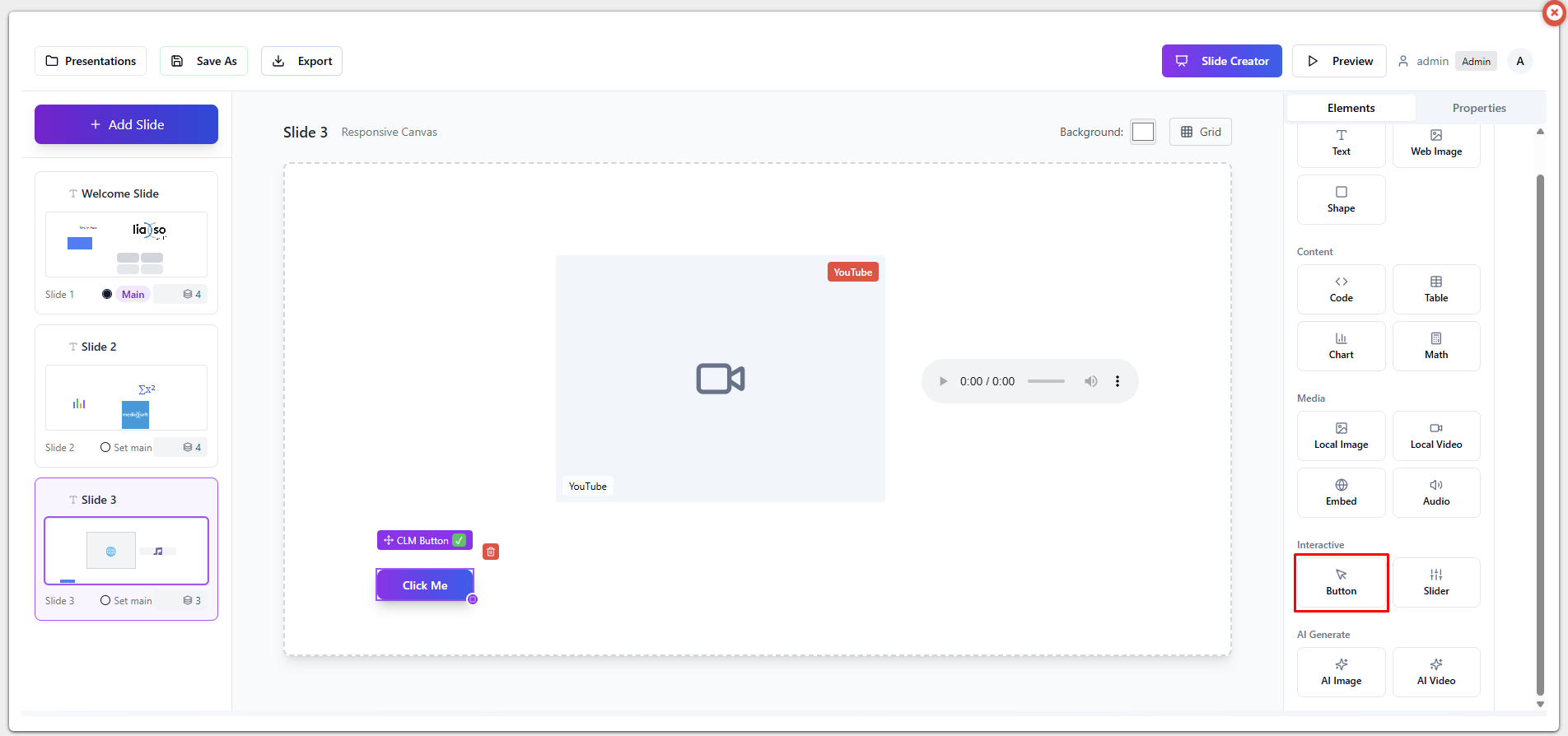This screenshot has width=1568, height=736.
Task: Open the Background color swatch
Action: pos(1142,132)
